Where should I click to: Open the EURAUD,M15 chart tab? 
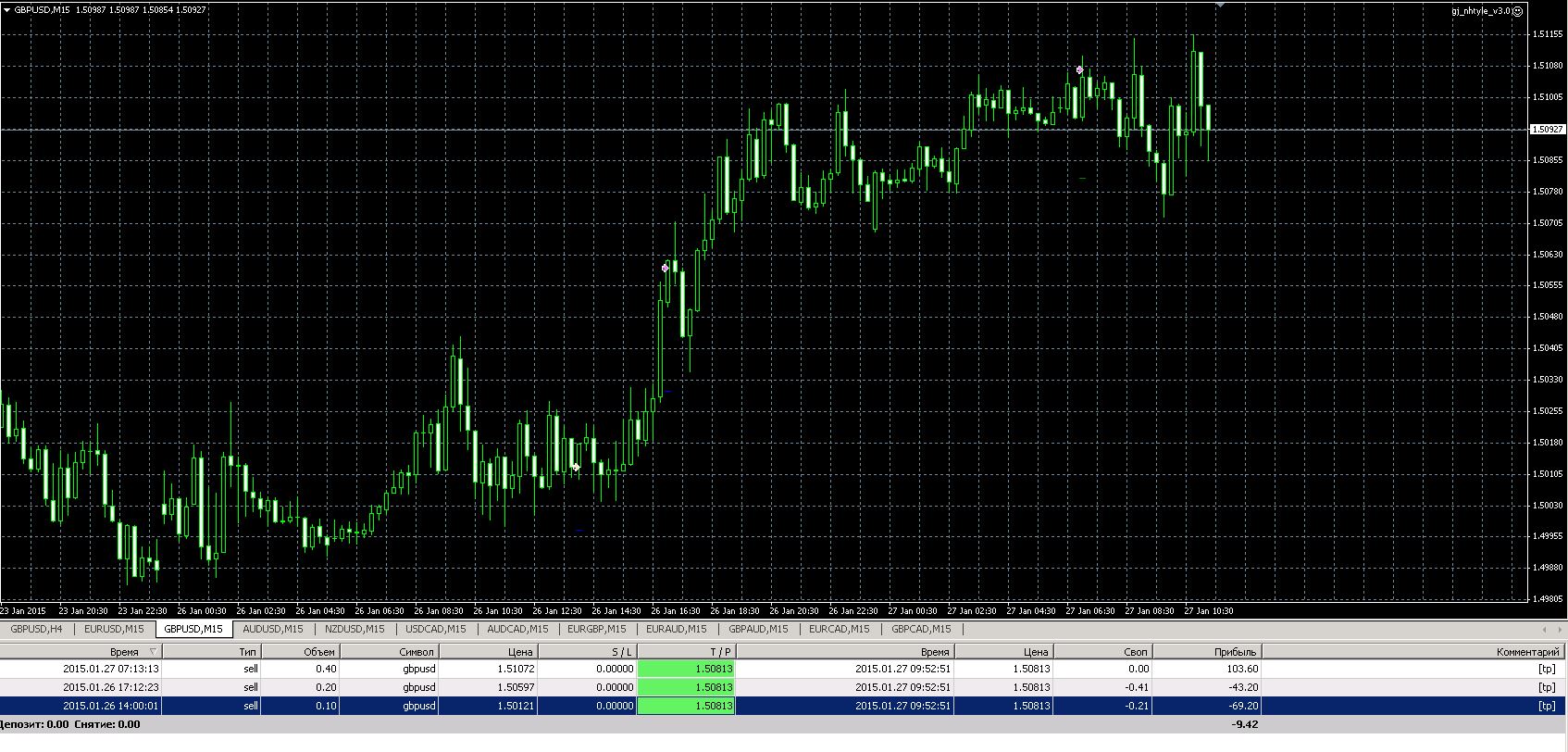(678, 629)
